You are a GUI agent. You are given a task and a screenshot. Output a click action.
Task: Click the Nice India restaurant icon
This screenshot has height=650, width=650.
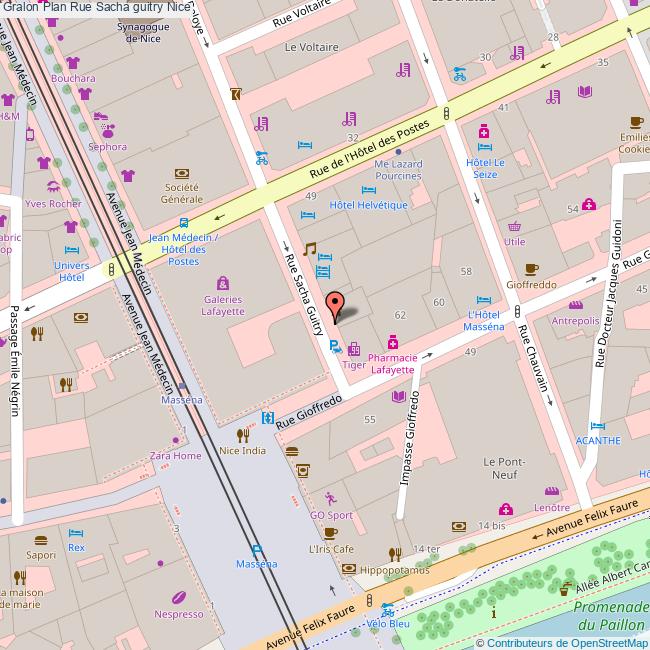[242, 435]
